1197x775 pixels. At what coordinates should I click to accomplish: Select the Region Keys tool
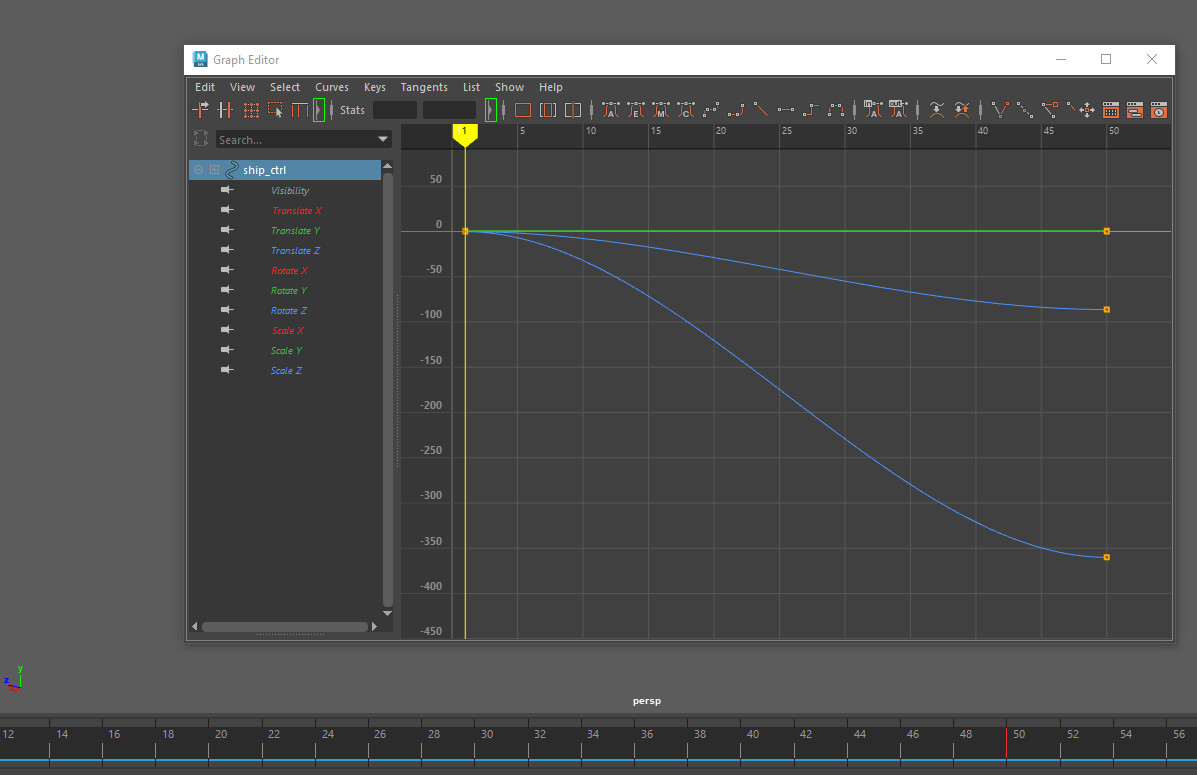[x=276, y=110]
